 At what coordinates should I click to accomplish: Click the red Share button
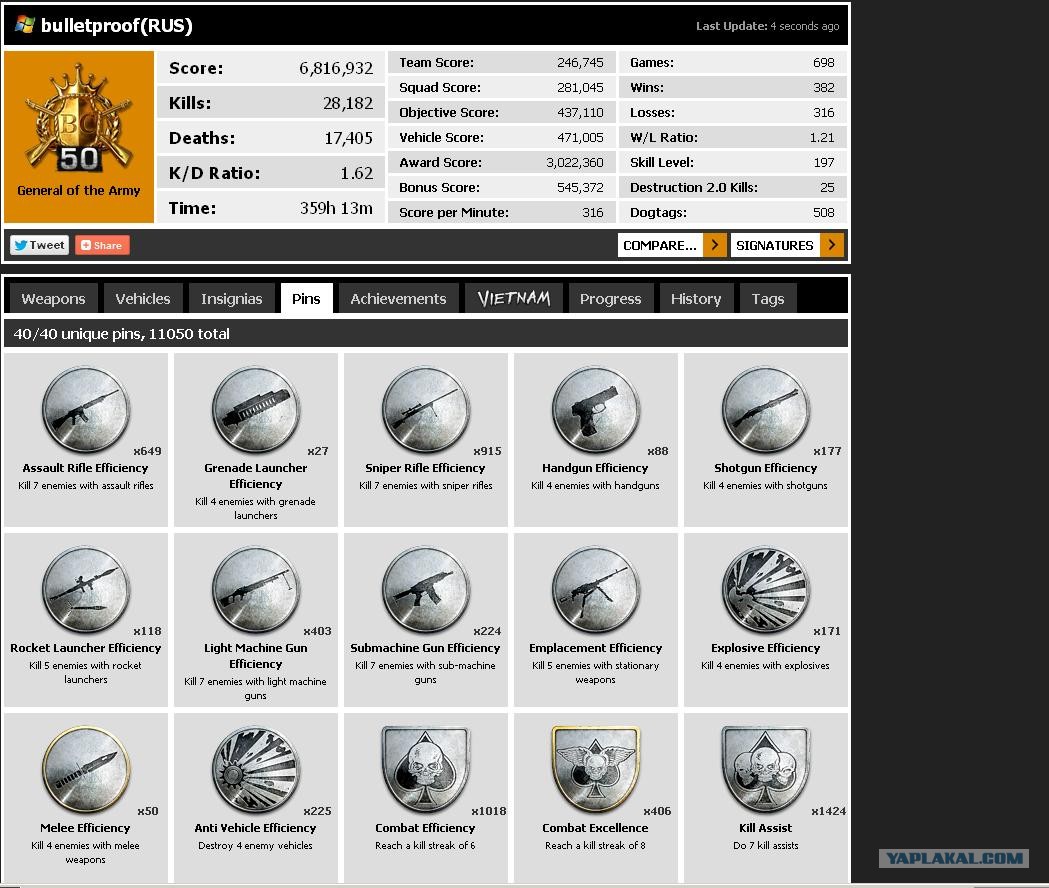coord(102,245)
